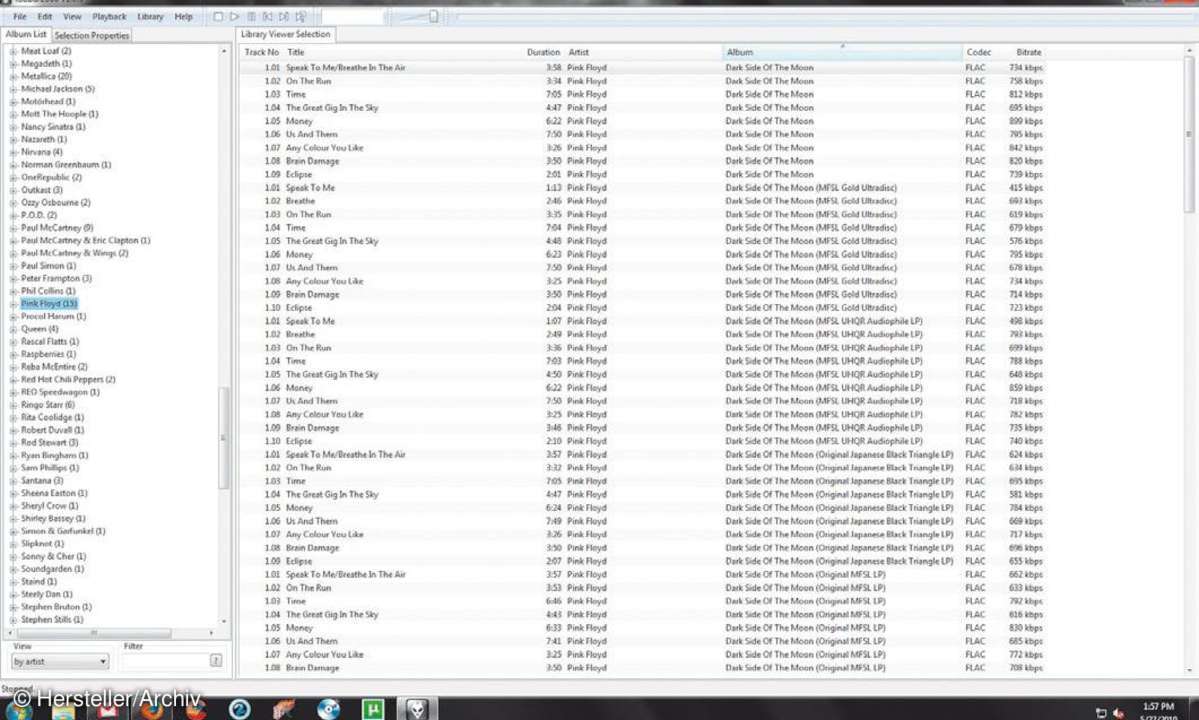
Task: Sort by the Duration column header
Action: (542, 52)
